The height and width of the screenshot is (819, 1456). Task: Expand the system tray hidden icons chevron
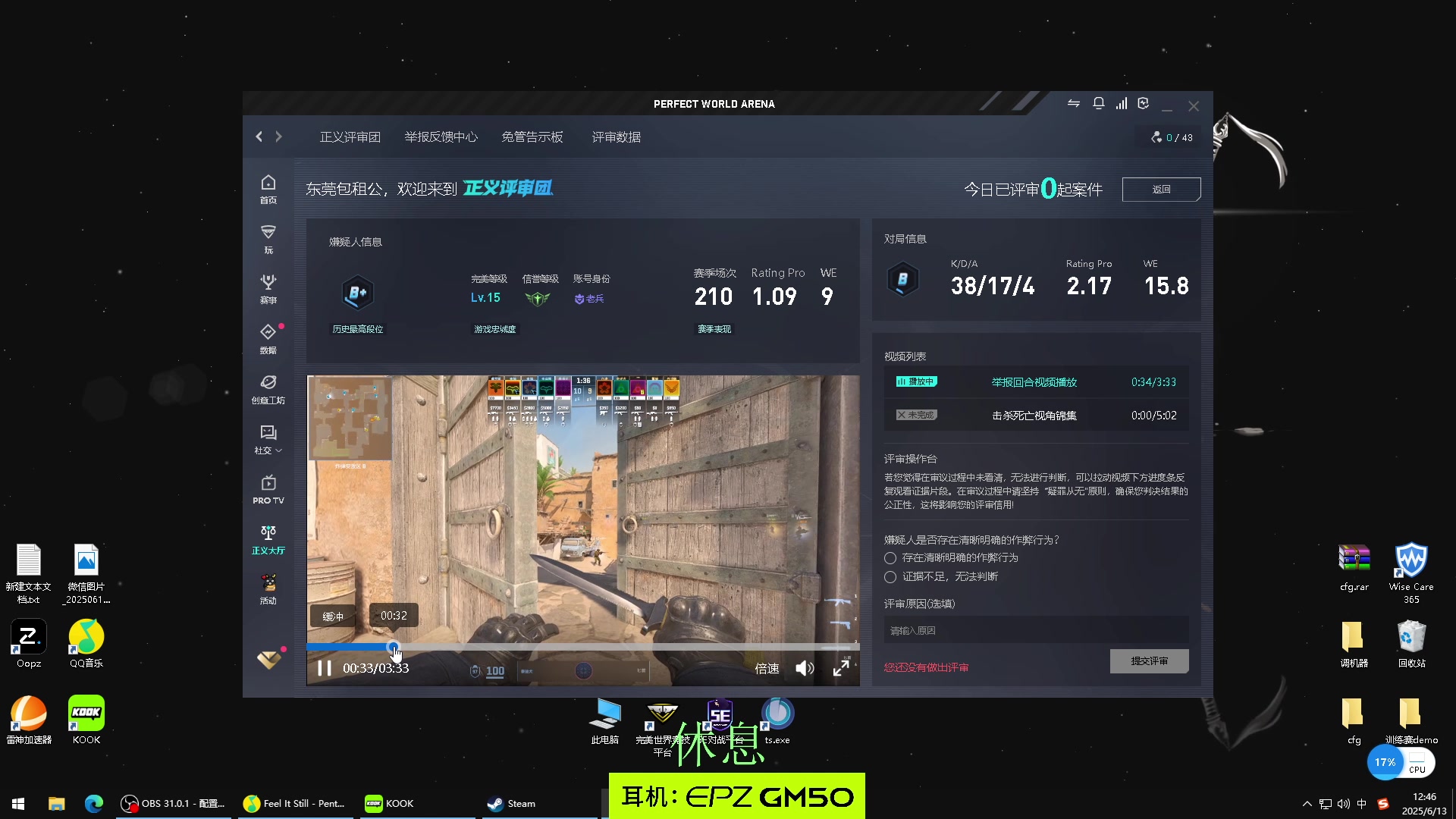click(1307, 804)
